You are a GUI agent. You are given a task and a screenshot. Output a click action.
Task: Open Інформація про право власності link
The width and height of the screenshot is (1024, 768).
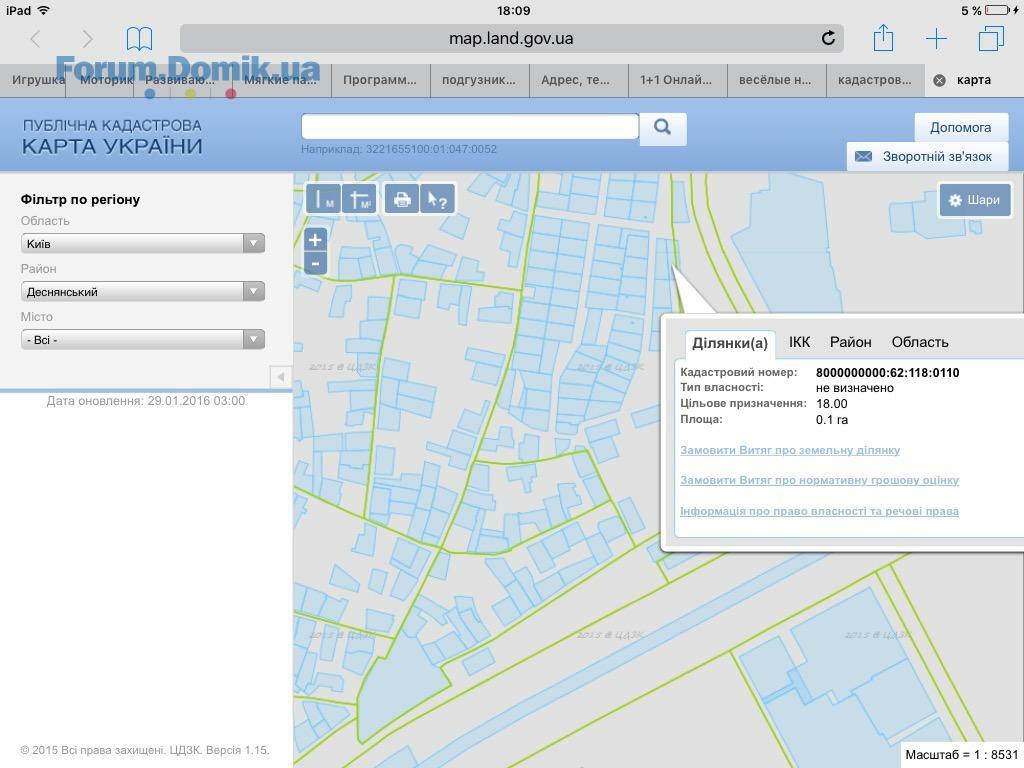click(x=820, y=511)
